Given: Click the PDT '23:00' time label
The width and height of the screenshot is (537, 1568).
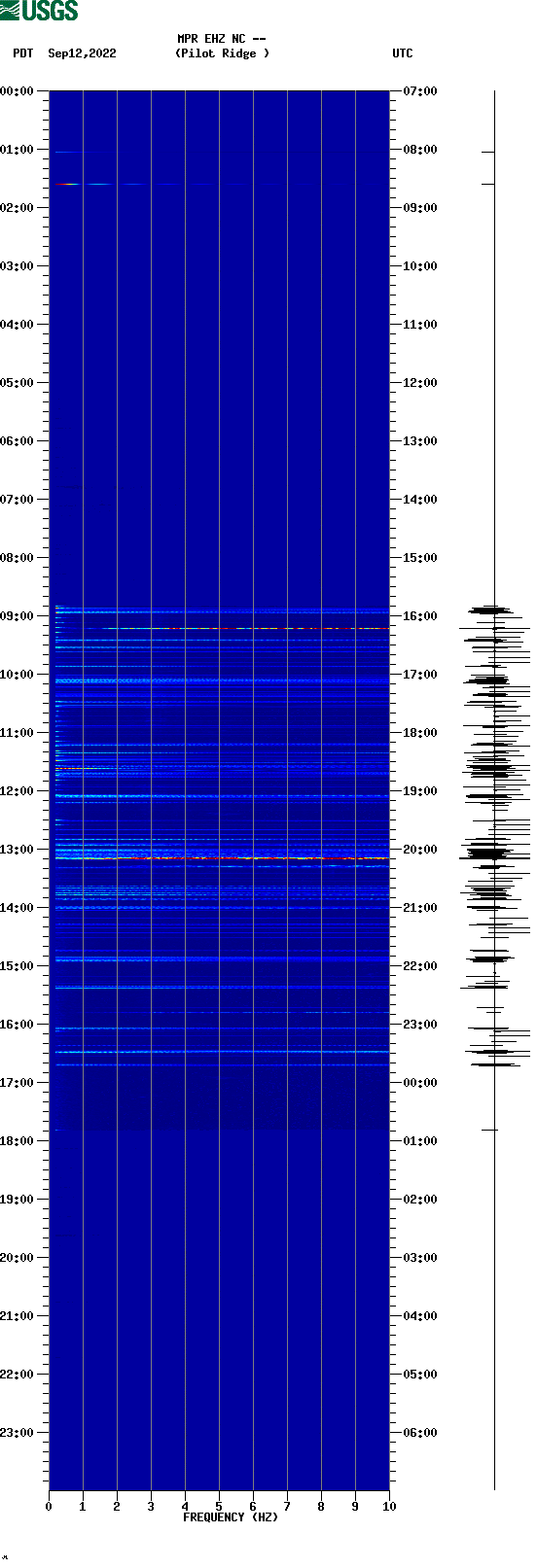Looking at the screenshot, I should click(x=18, y=1433).
